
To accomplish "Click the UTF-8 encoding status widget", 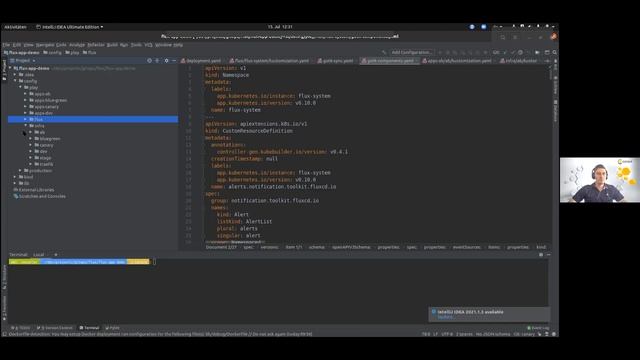I will (x=447, y=334).
